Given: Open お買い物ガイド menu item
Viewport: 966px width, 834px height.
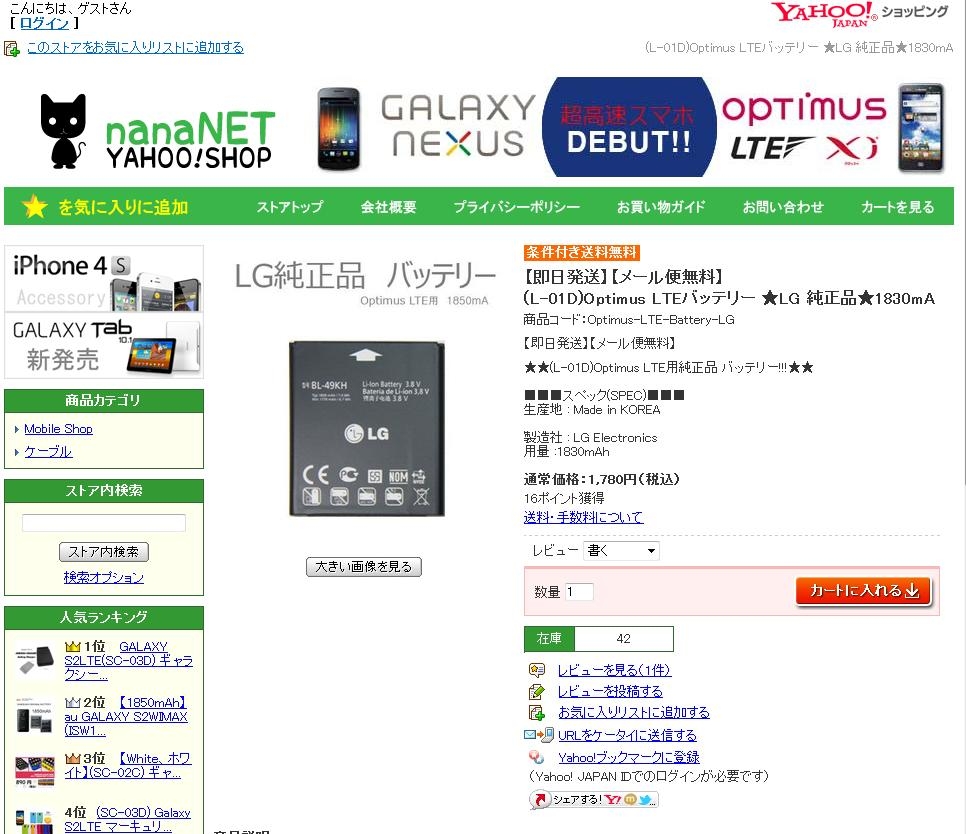Looking at the screenshot, I should pos(661,207).
